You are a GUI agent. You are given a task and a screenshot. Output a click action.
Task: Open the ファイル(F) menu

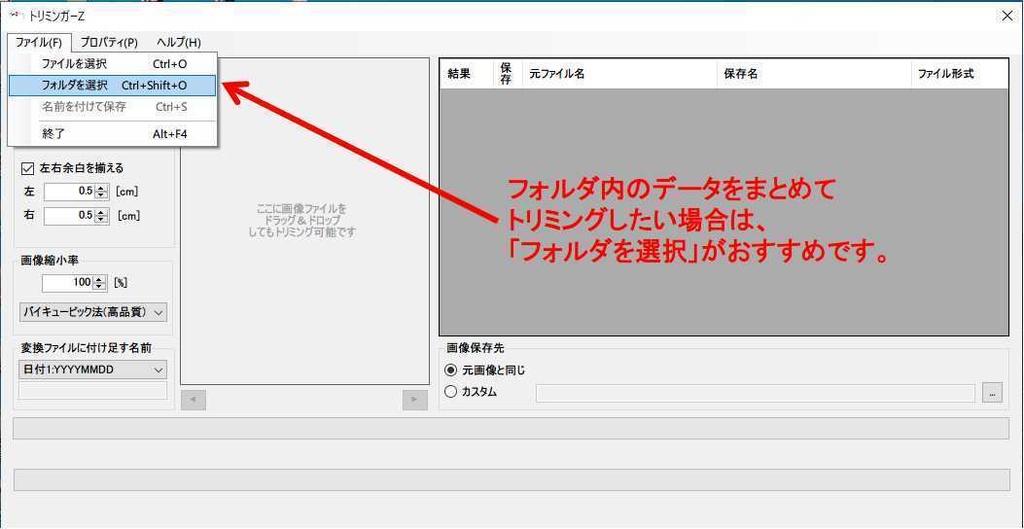click(39, 42)
